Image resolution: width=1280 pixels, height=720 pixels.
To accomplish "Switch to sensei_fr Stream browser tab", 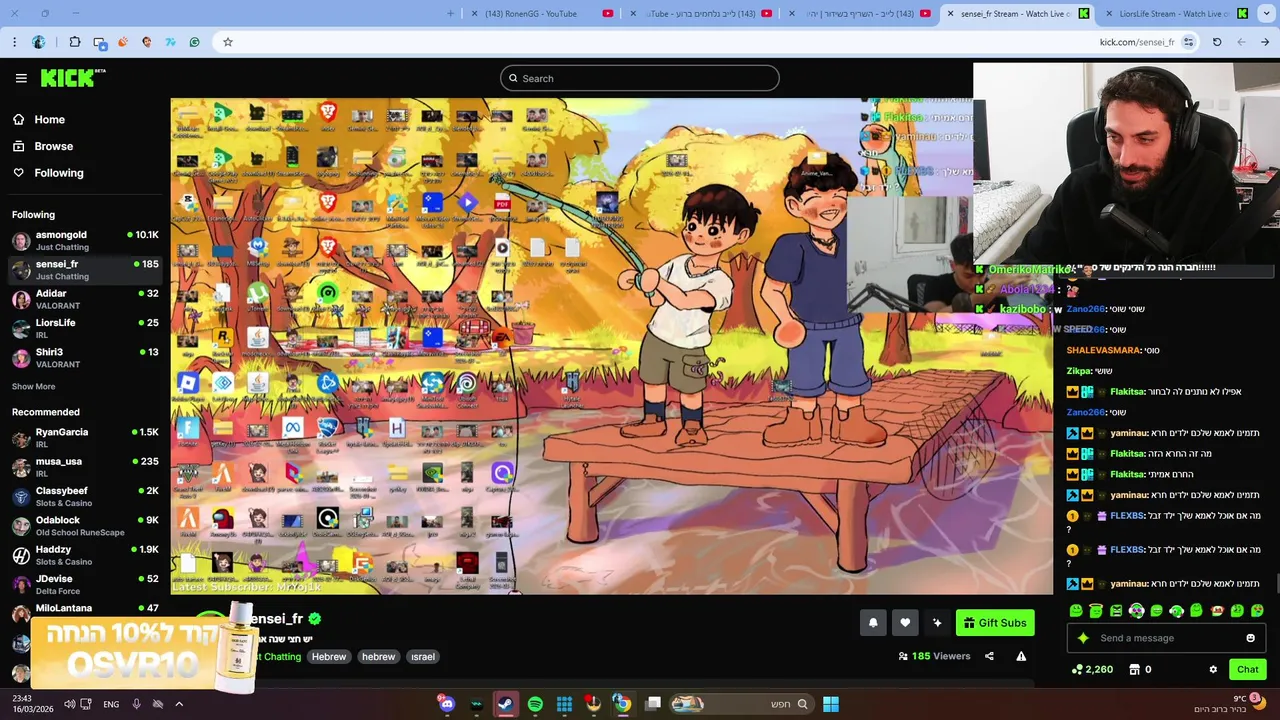I will click(x=1019, y=13).
